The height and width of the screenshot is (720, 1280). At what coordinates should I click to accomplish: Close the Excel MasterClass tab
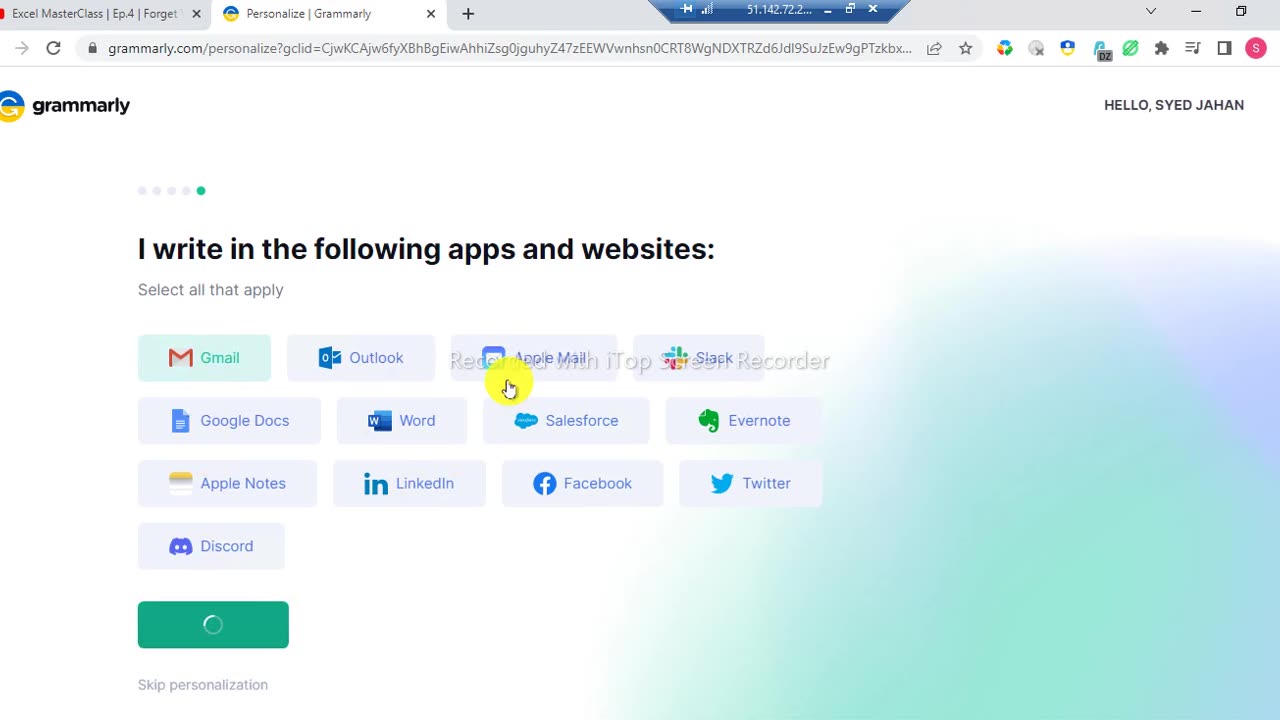196,14
